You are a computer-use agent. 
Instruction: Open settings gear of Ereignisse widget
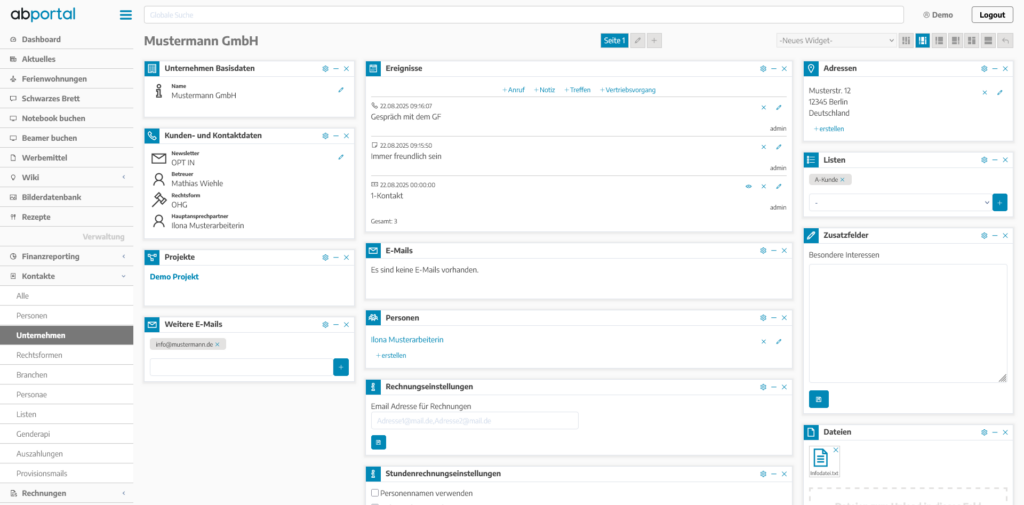[x=762, y=68]
